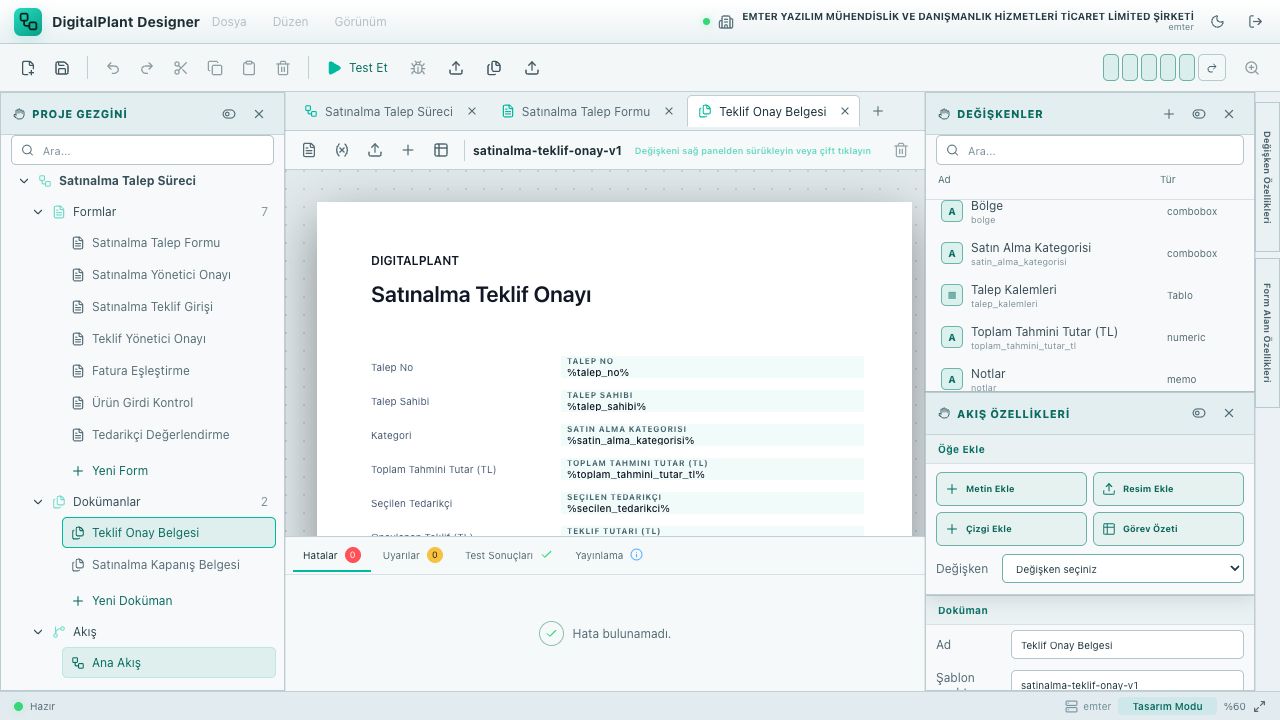Toggle visibility eye in Proje Gezgini header
This screenshot has width=1280, height=720.
[229, 114]
